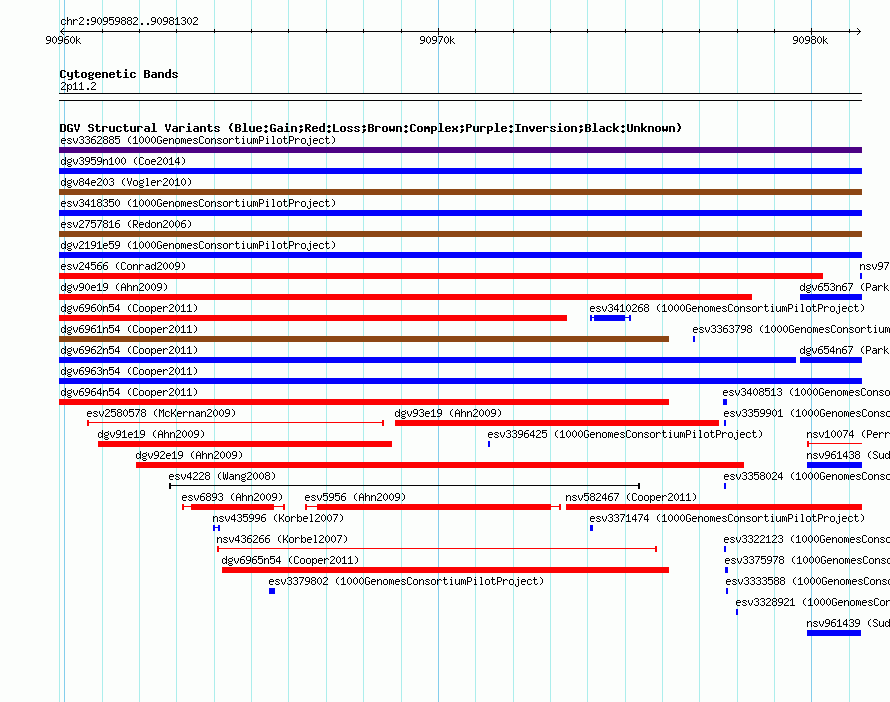Viewport: 890px width, 702px height.
Task: Open esv3363798 variant label
Action: click(x=791, y=329)
